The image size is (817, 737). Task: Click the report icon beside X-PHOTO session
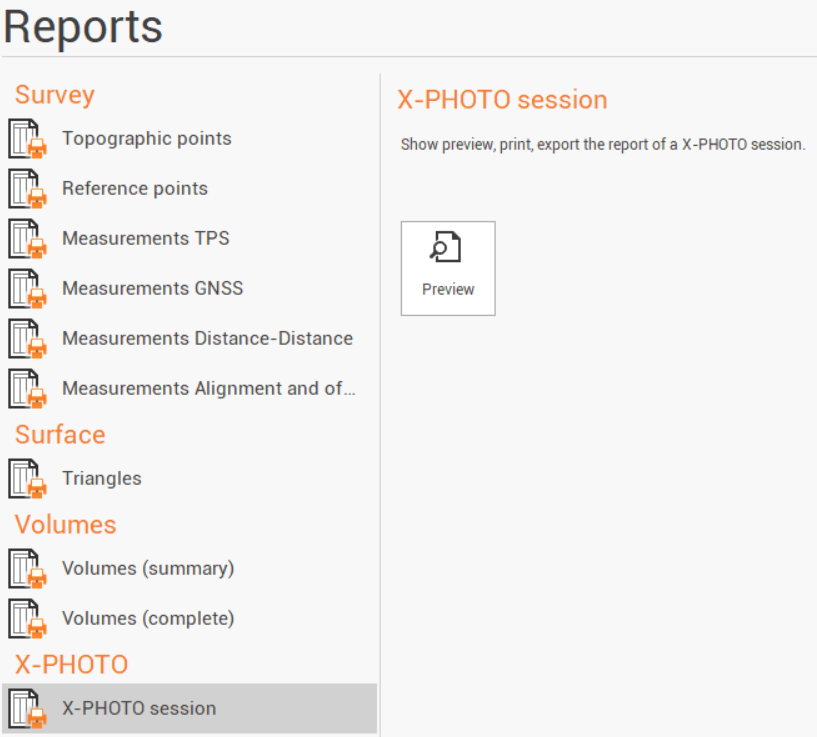click(27, 709)
